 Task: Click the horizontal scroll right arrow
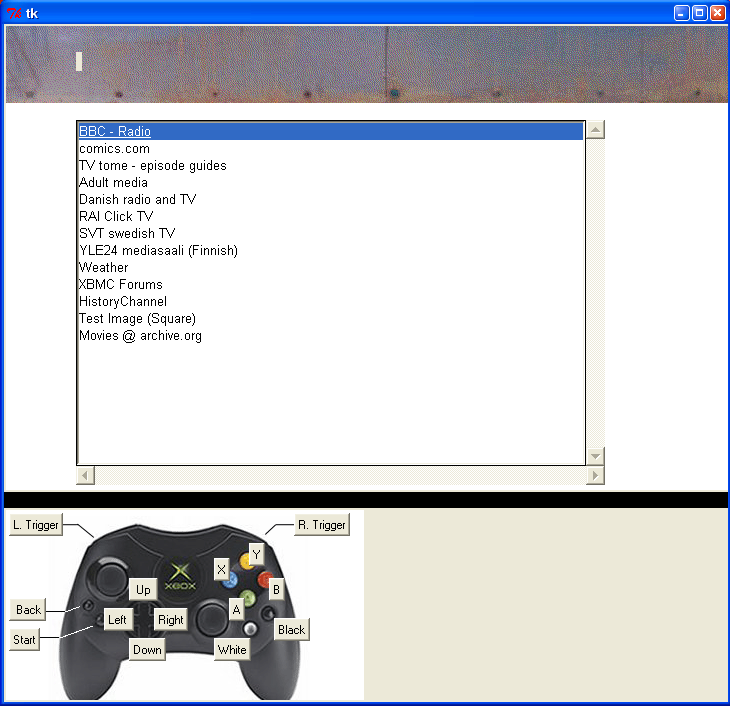point(595,475)
